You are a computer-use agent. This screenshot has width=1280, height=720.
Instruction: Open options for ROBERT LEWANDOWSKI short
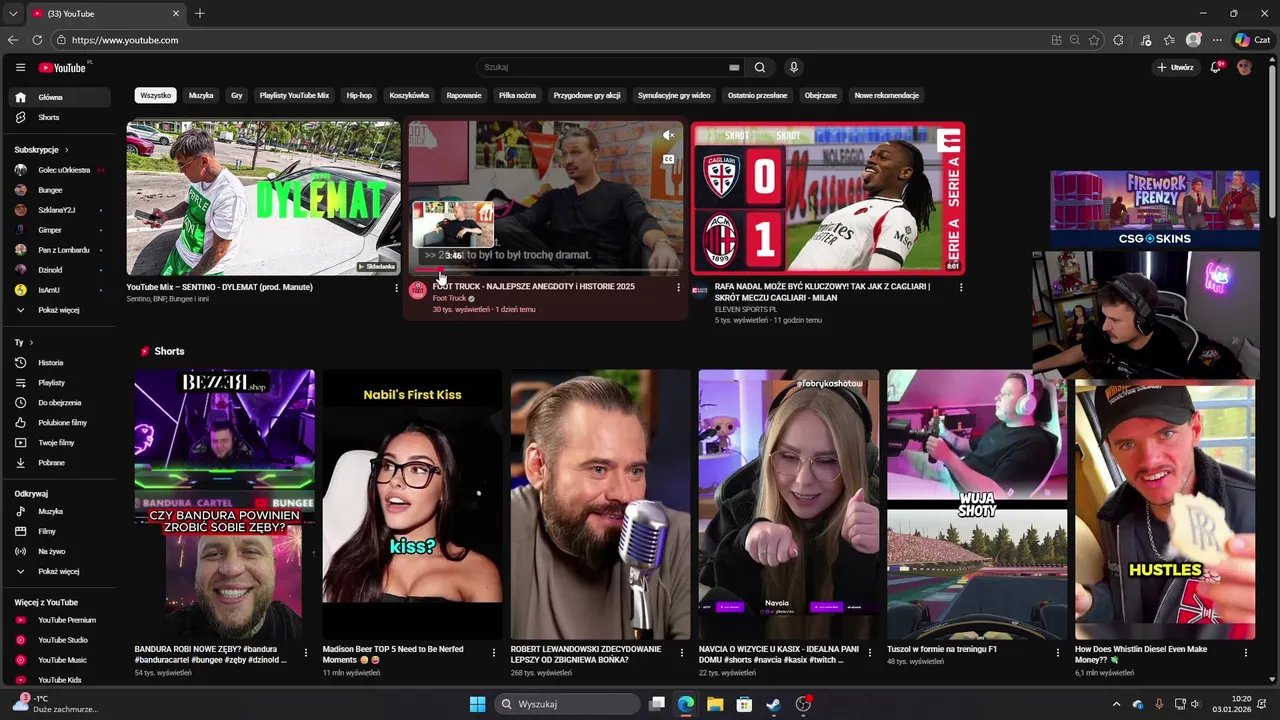[x=682, y=653]
